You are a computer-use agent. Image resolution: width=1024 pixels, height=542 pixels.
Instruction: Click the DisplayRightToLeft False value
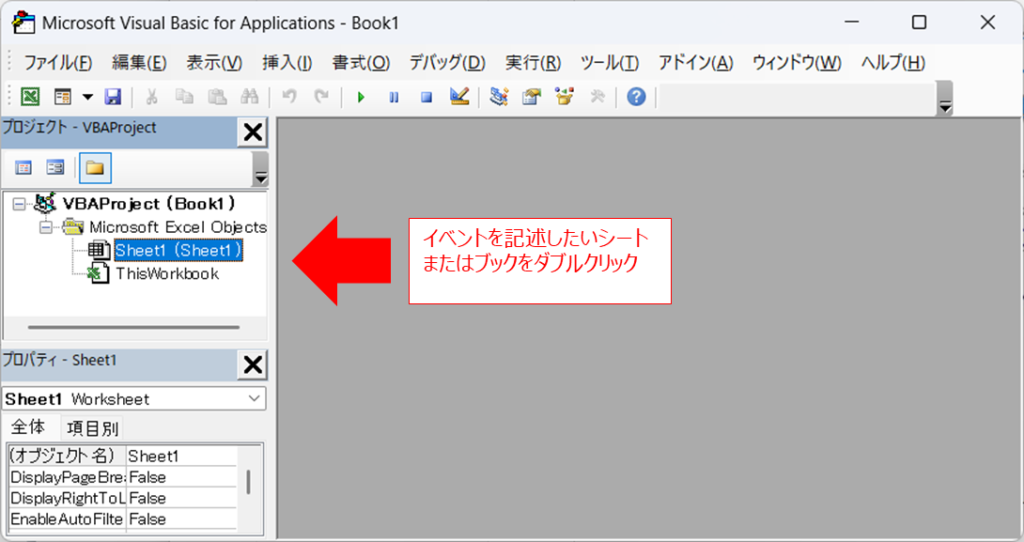181,498
